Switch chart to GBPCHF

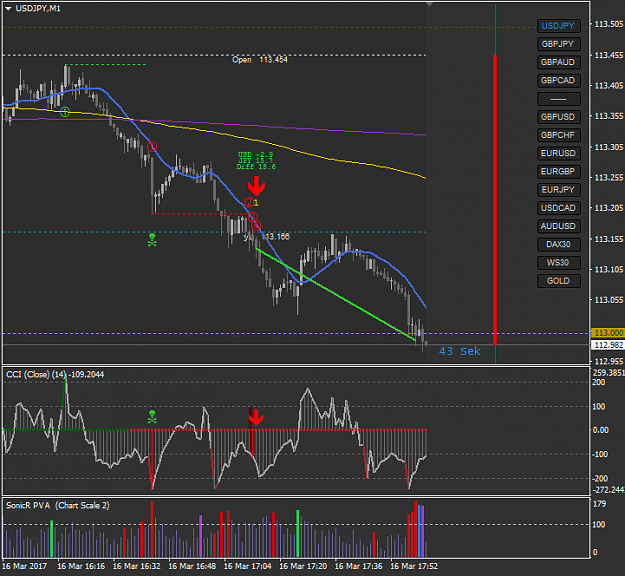click(558, 135)
